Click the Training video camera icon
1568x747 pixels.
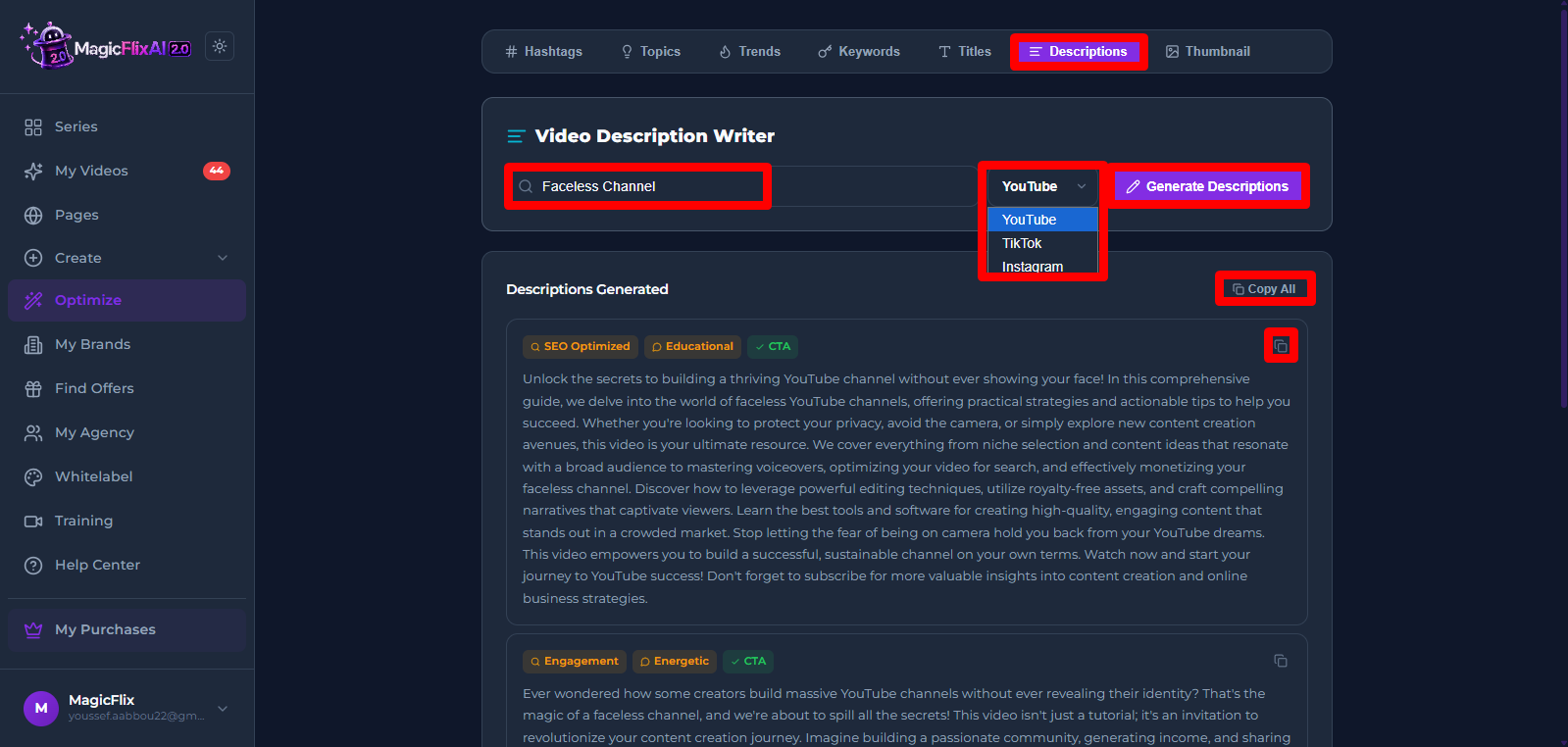coord(33,521)
